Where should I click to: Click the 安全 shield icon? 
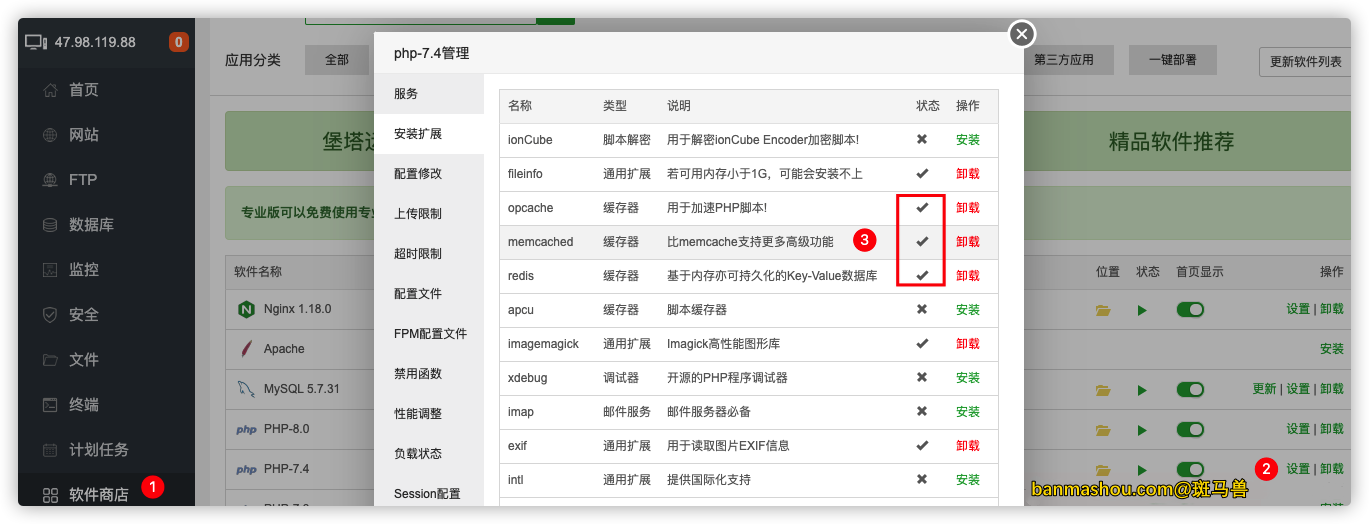pos(50,315)
